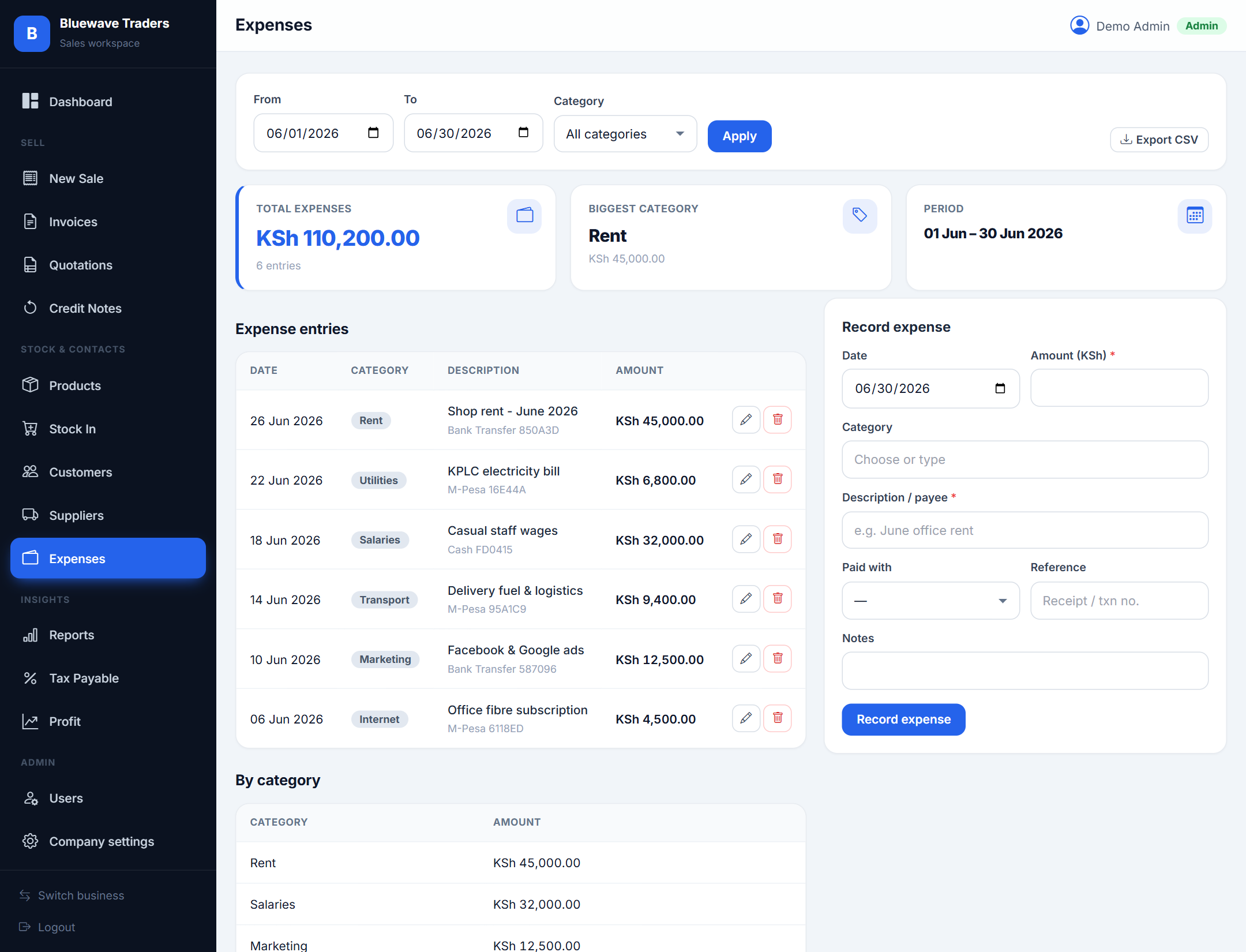Viewport: 1246px width, 952px height.
Task: Click KSh 110,200.00 total expenses value
Action: click(337, 238)
